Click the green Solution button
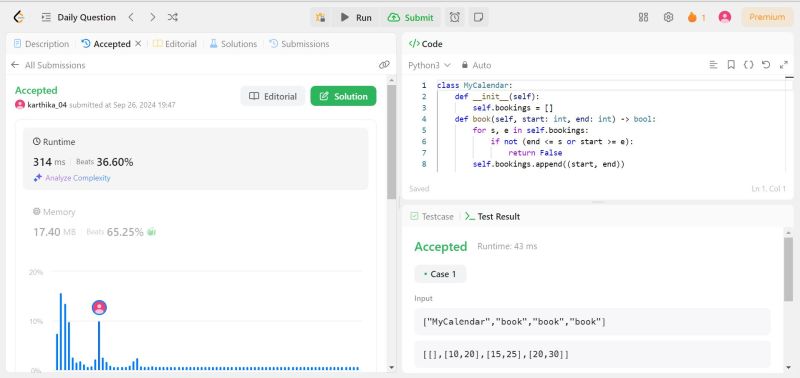Image resolution: width=800 pixels, height=378 pixels. point(343,96)
